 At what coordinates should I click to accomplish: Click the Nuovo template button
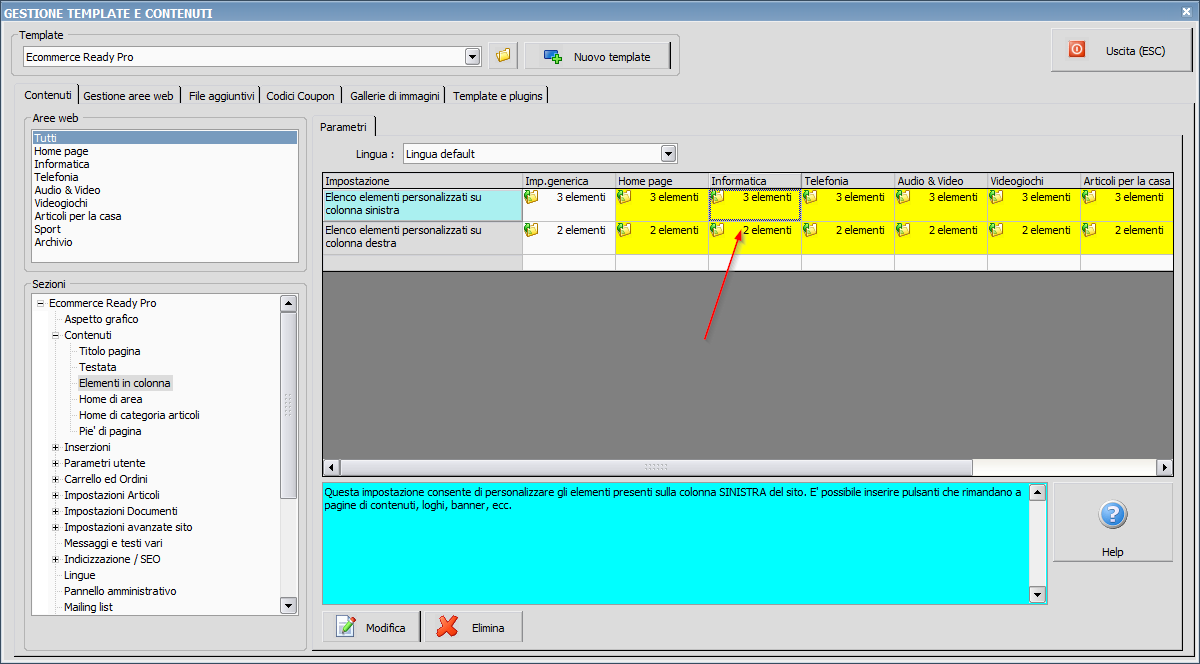click(x=596, y=57)
